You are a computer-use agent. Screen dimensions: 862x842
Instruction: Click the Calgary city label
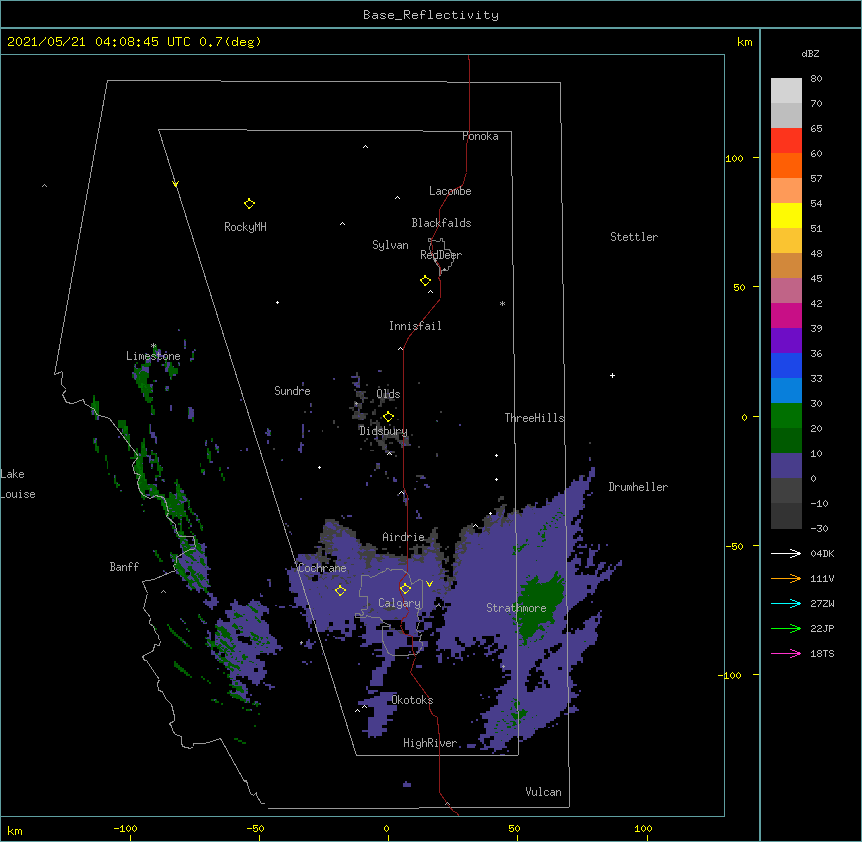(x=399, y=603)
